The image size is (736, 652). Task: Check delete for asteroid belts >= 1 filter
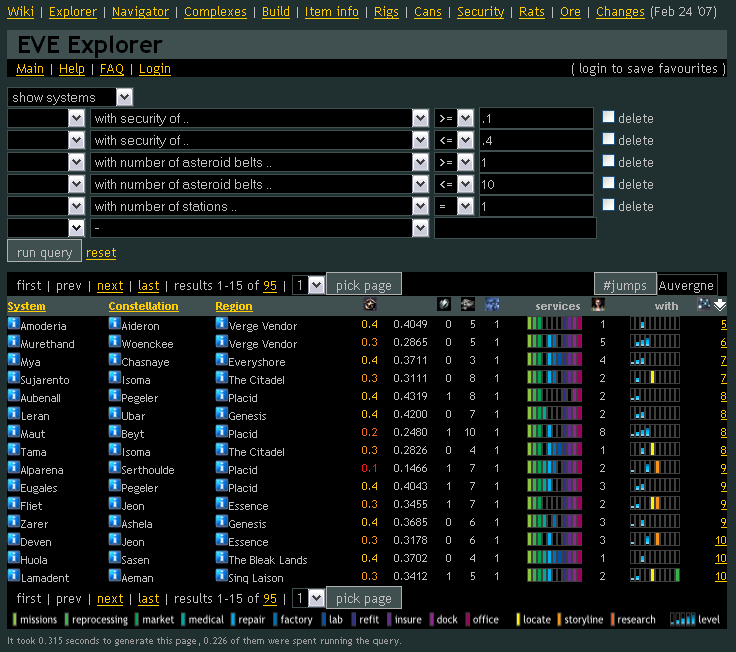tap(608, 161)
